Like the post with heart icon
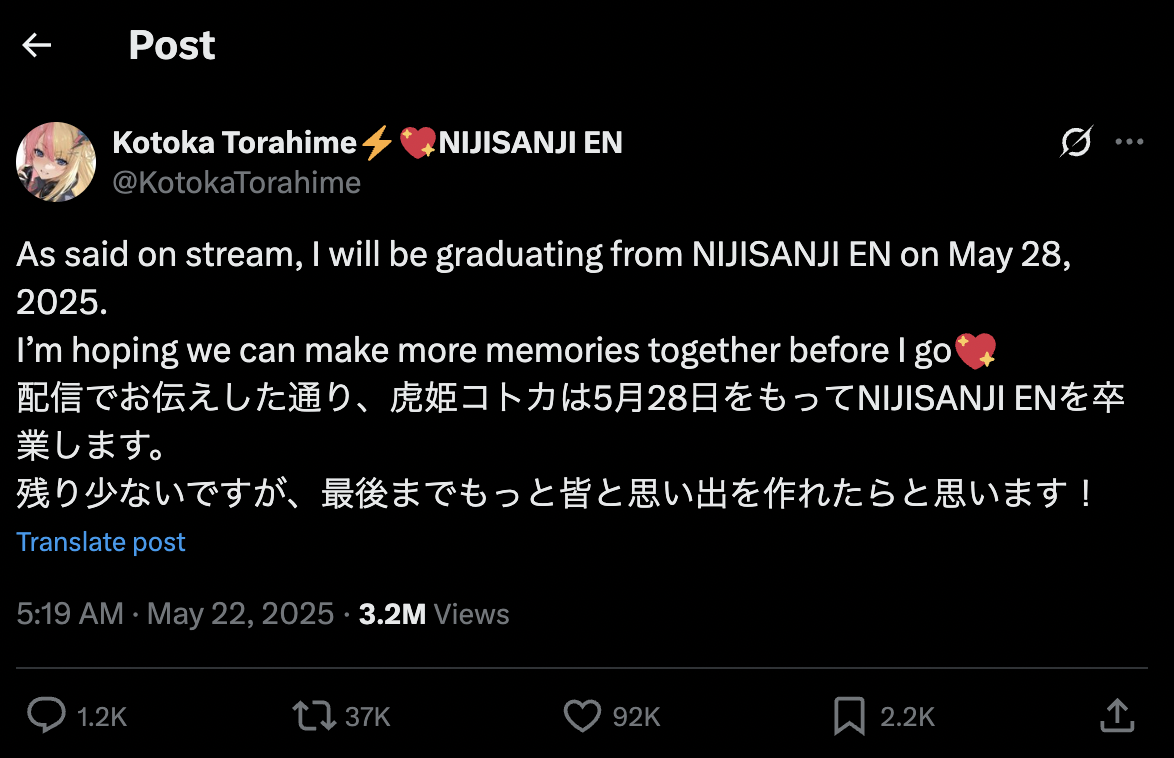1174x758 pixels. 581,715
